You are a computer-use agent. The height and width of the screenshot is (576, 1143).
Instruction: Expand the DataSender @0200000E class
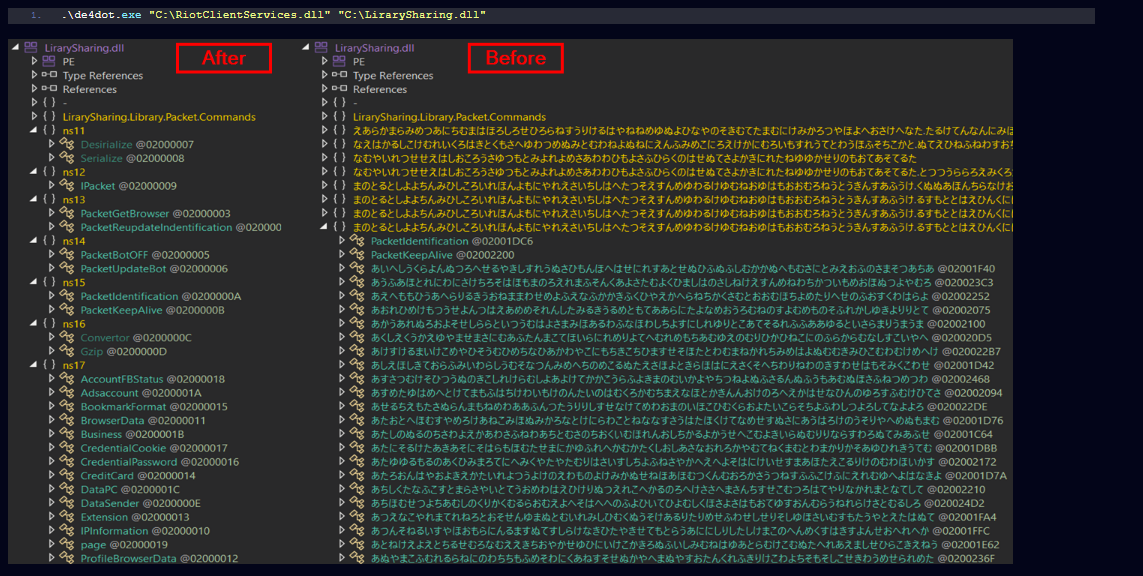coord(52,503)
